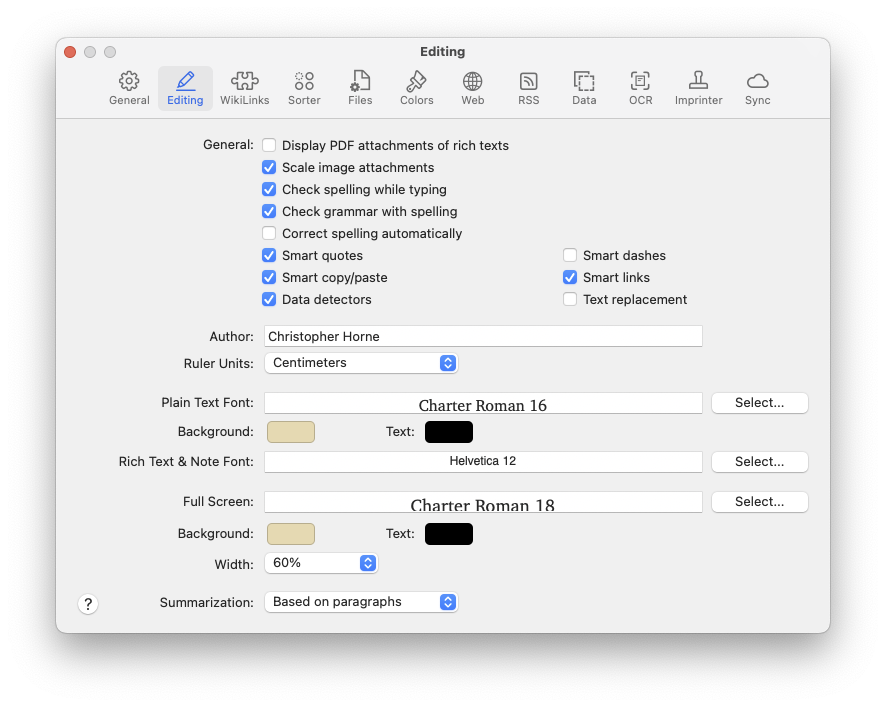Viewport: 886px width, 707px height.
Task: Expand the full screen Width dropdown
Action: click(x=321, y=564)
